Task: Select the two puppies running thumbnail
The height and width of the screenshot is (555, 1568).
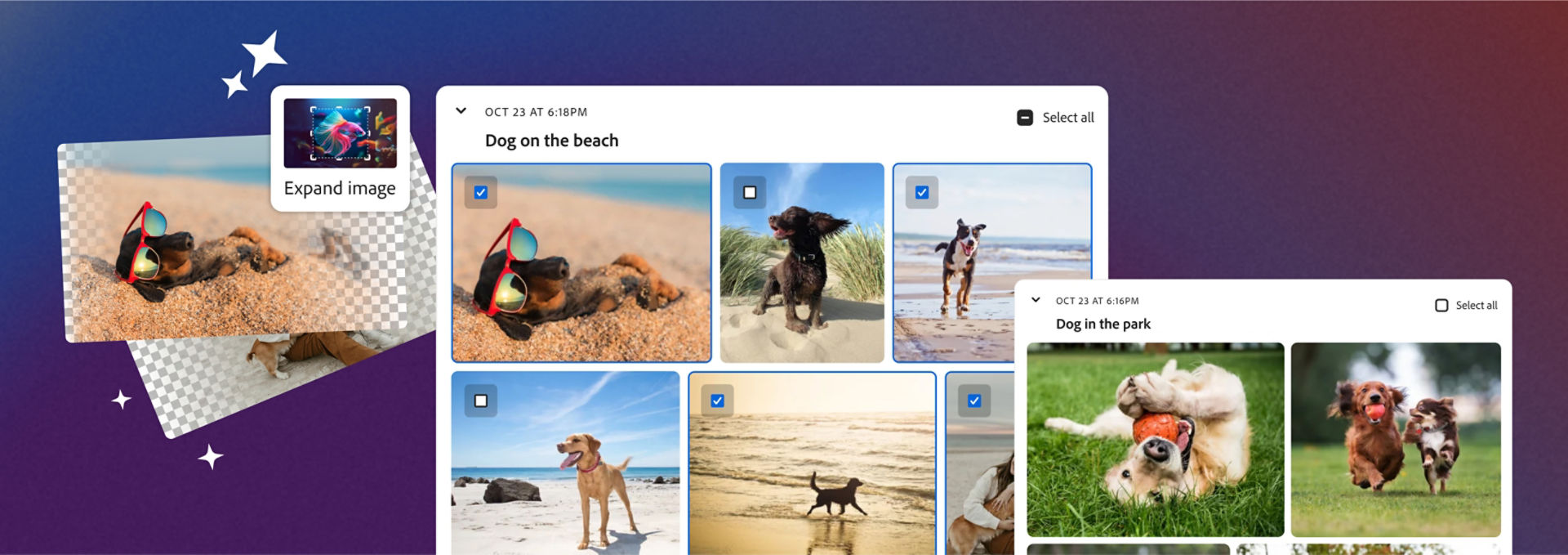Action: pos(1396,440)
